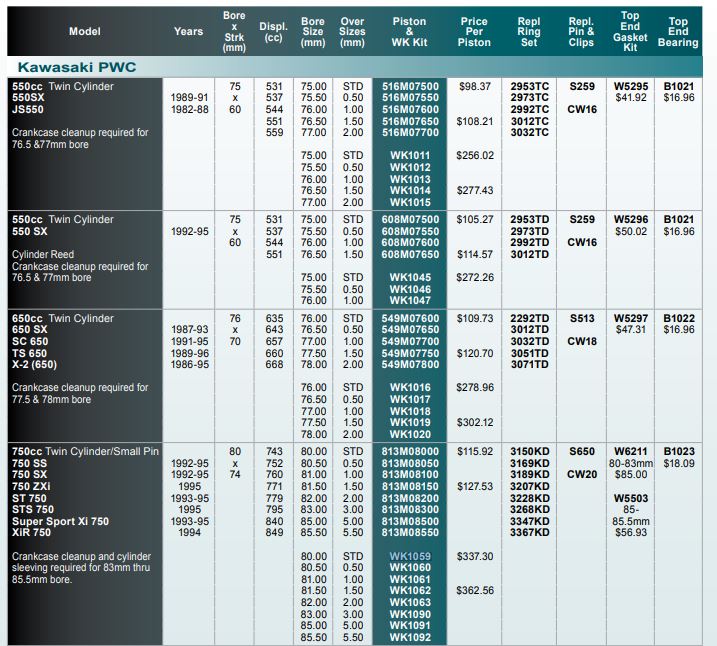Select the price $109.73

[x=475, y=318]
